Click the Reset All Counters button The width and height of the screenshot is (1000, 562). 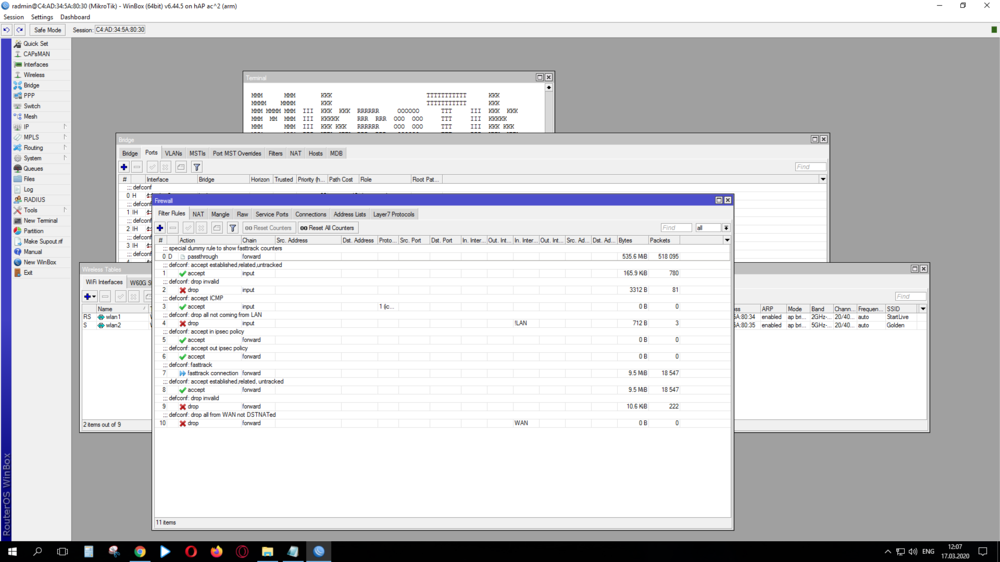point(327,228)
